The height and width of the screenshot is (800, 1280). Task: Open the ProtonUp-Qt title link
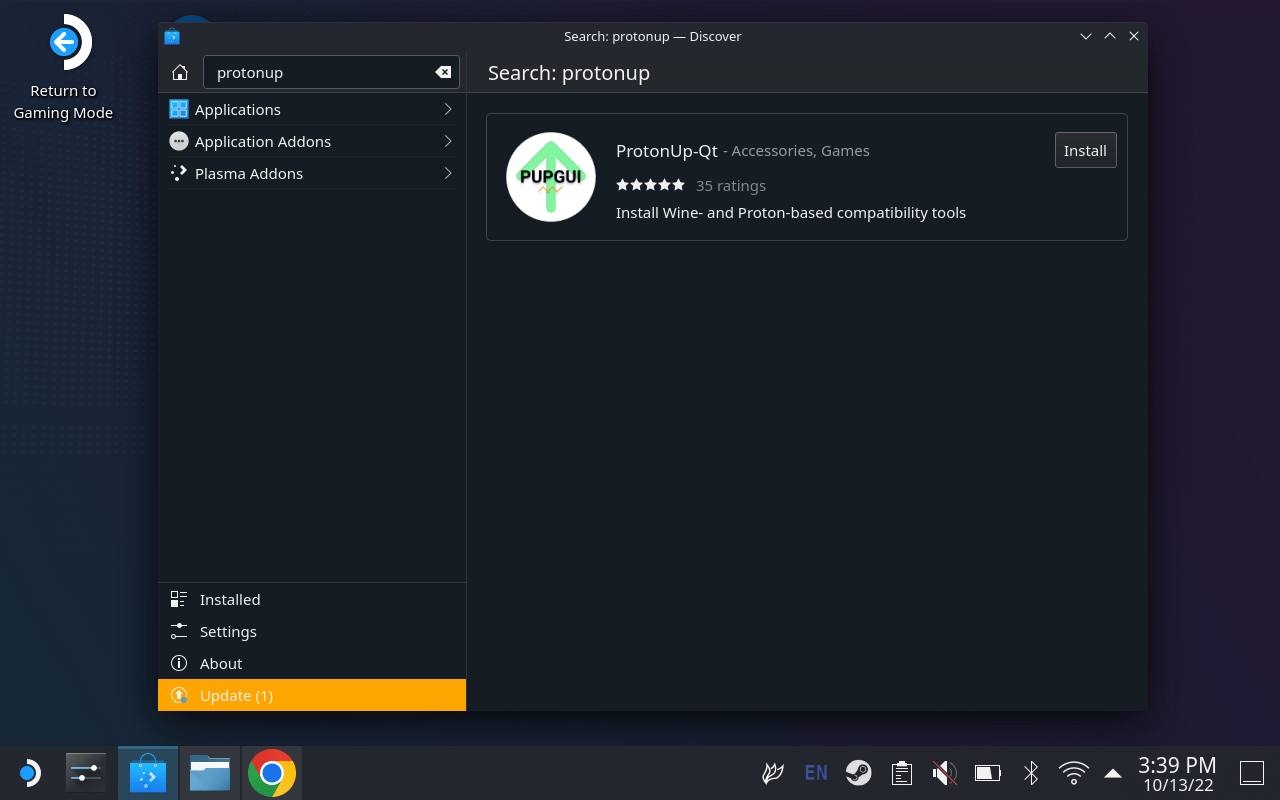(x=667, y=151)
